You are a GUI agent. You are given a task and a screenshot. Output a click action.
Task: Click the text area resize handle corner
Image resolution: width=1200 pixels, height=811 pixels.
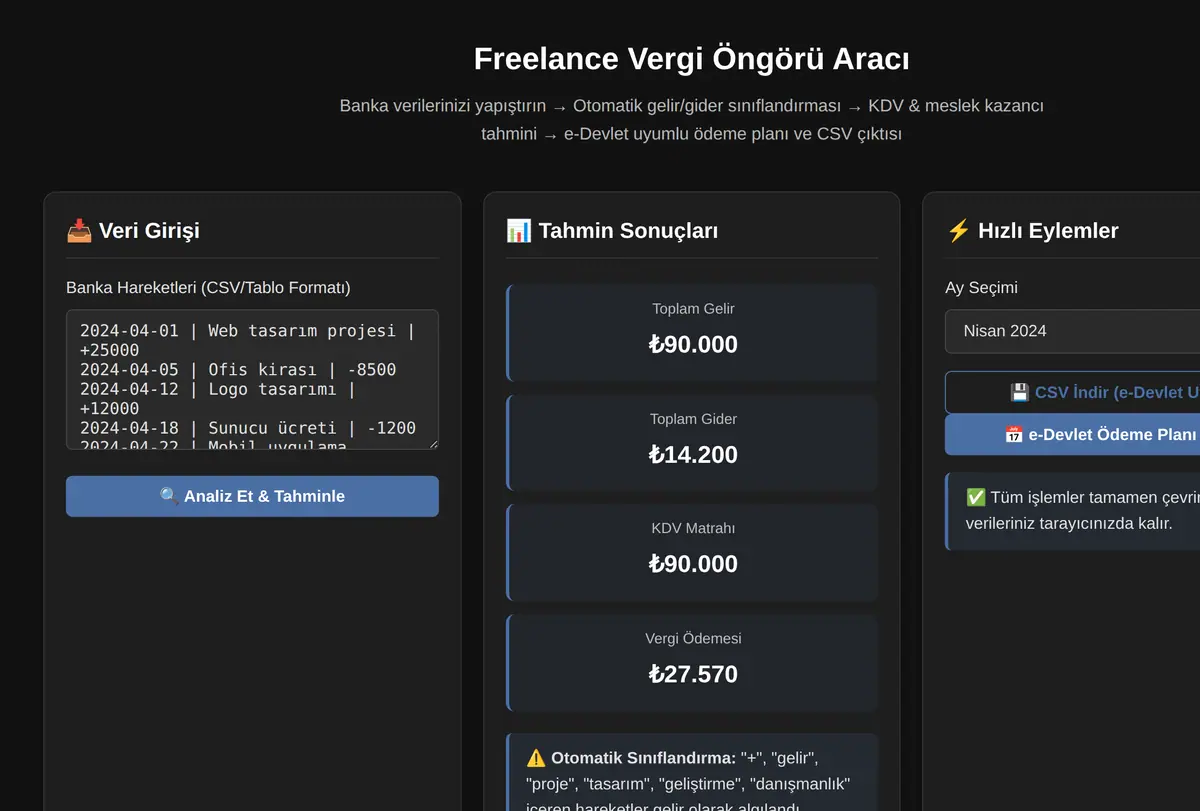click(x=432, y=443)
